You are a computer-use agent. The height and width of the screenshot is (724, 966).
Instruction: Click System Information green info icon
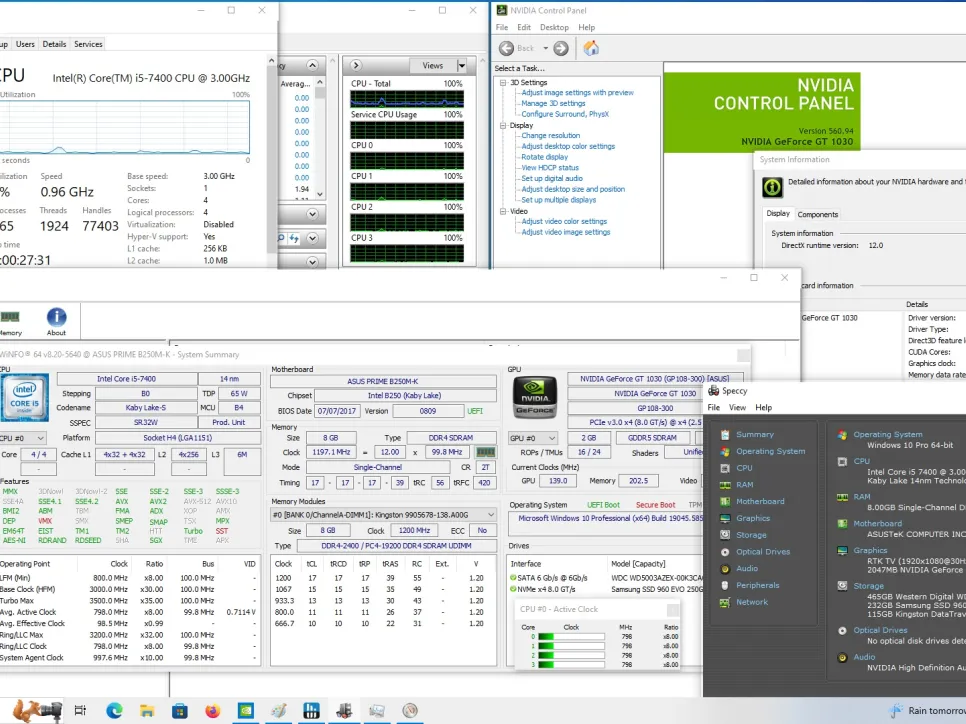(772, 187)
